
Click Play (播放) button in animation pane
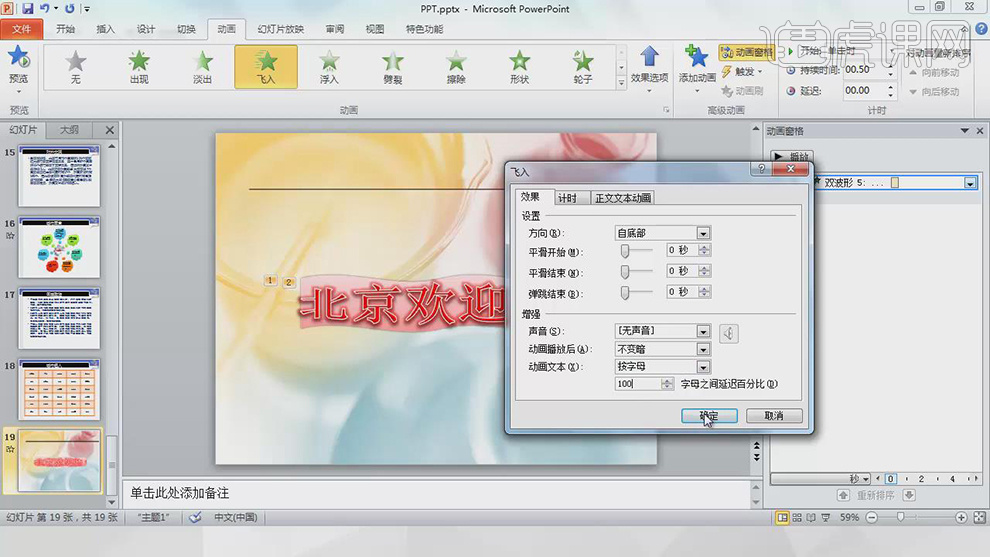(x=792, y=156)
